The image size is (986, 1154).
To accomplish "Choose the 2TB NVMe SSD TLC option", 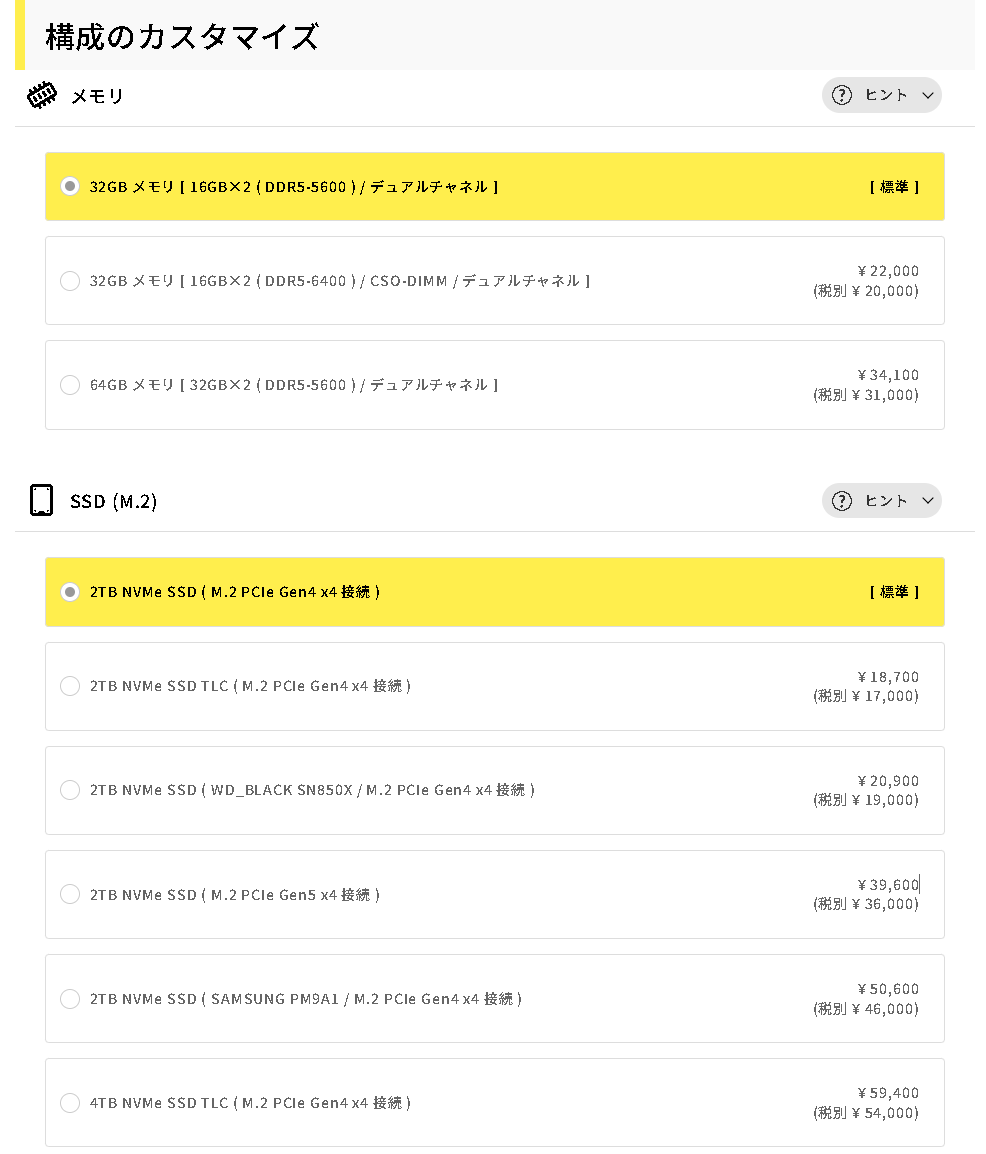I will pyautogui.click(x=70, y=686).
